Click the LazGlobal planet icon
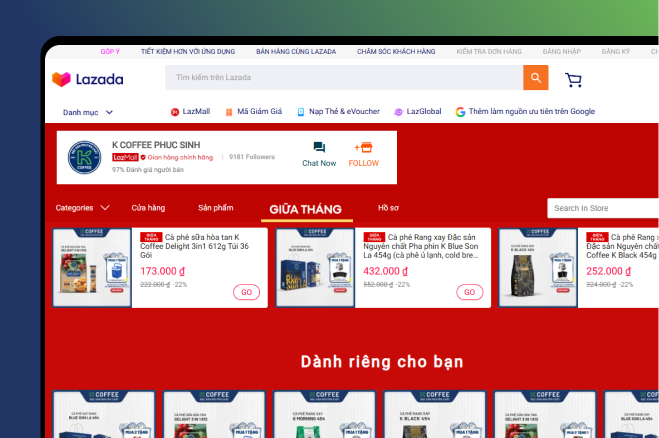659x438 pixels. coord(398,112)
